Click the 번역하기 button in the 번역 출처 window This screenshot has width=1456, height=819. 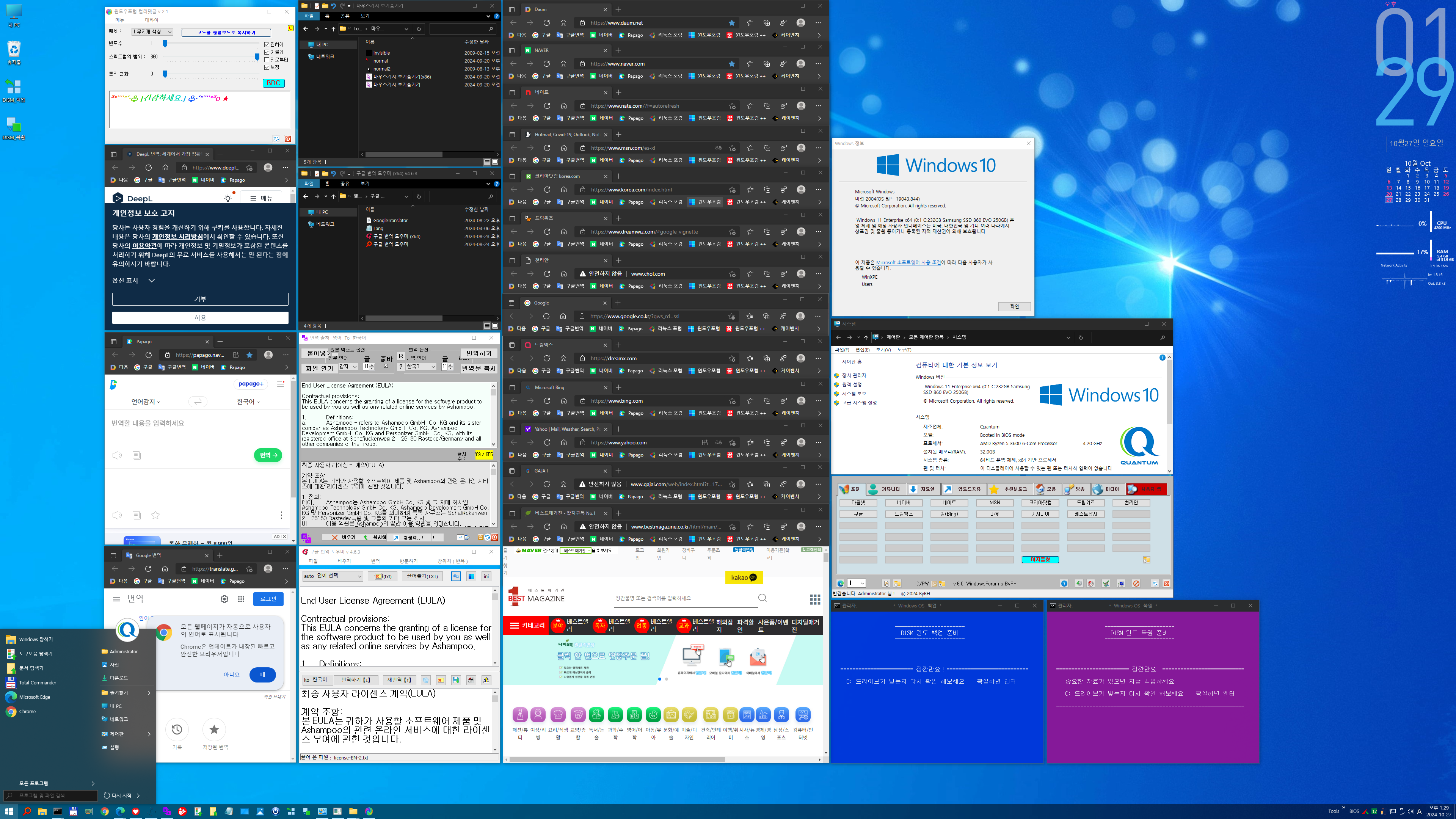tap(479, 353)
